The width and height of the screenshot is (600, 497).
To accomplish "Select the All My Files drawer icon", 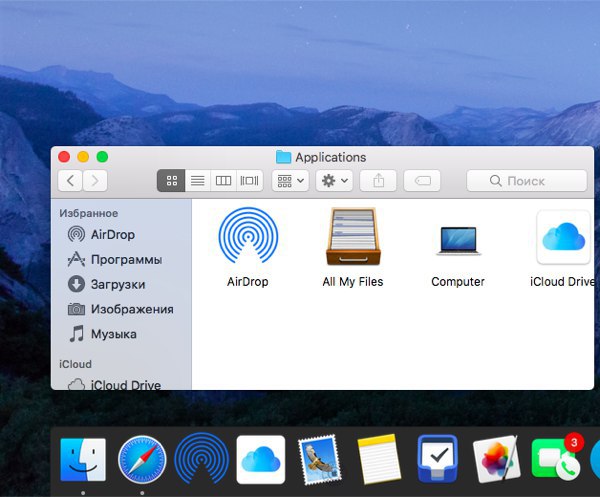I will [353, 236].
